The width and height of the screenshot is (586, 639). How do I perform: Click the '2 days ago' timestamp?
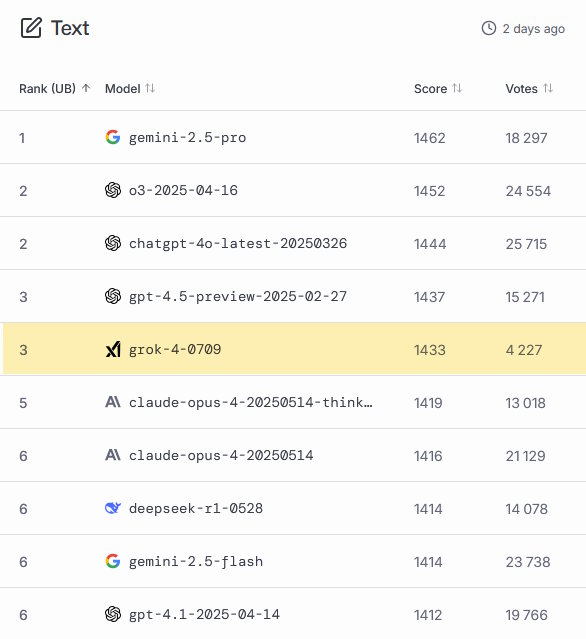(x=533, y=29)
